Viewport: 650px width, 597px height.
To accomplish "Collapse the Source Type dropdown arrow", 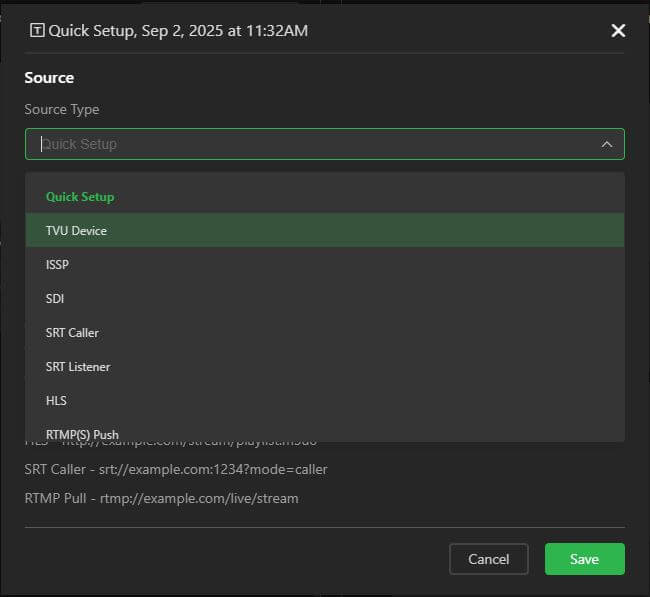I will tap(606, 144).
